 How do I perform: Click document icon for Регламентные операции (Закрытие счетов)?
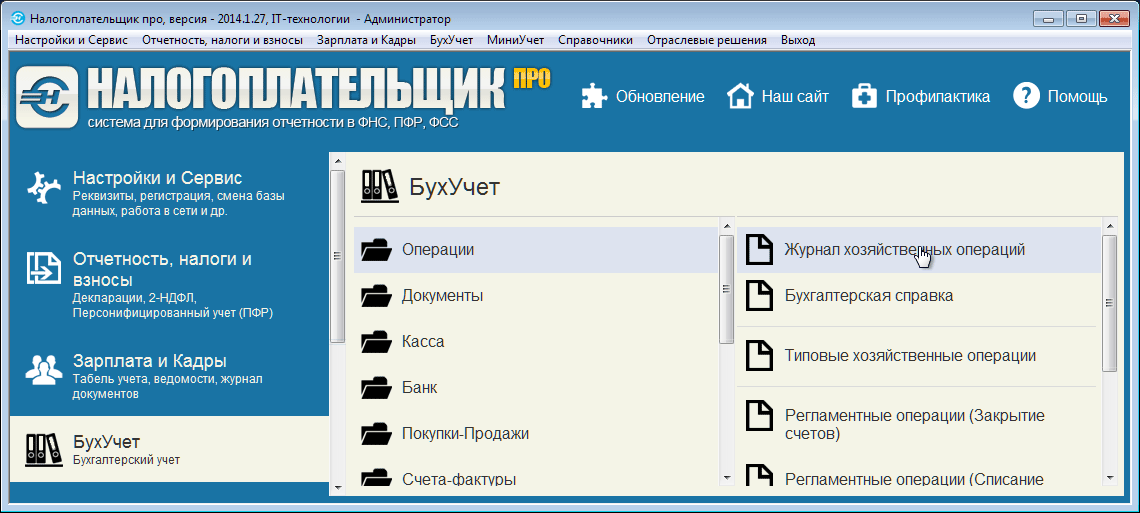coord(760,416)
